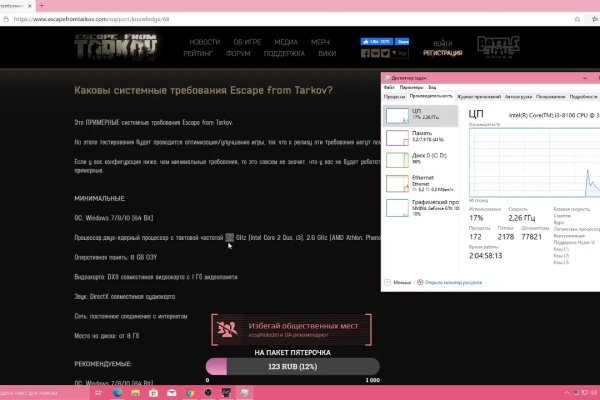Open Microsoft Store from the taskbar
The height and width of the screenshot is (400, 600).
[153, 393]
